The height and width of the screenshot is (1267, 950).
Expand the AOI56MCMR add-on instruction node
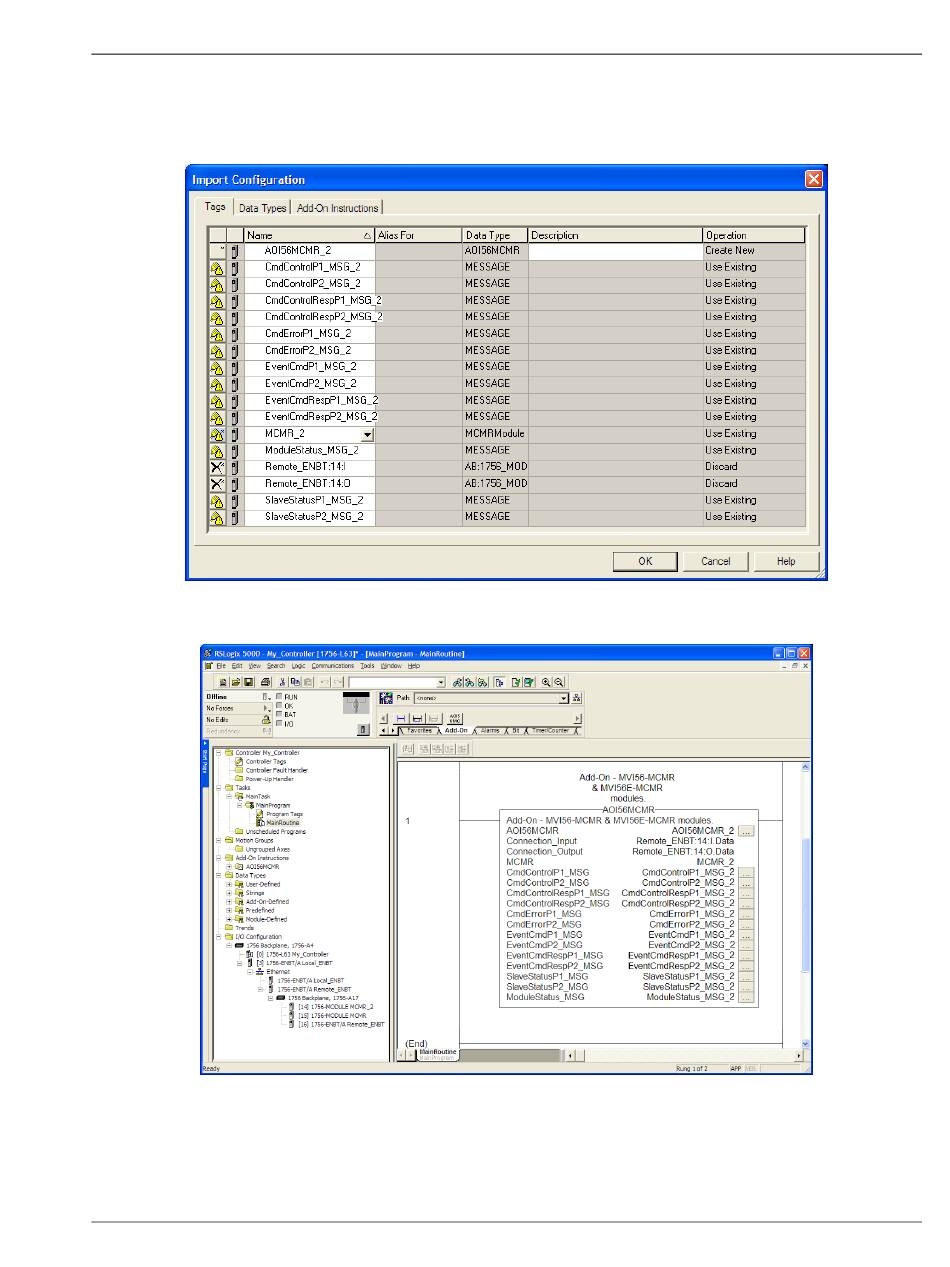pyautogui.click(x=229, y=867)
